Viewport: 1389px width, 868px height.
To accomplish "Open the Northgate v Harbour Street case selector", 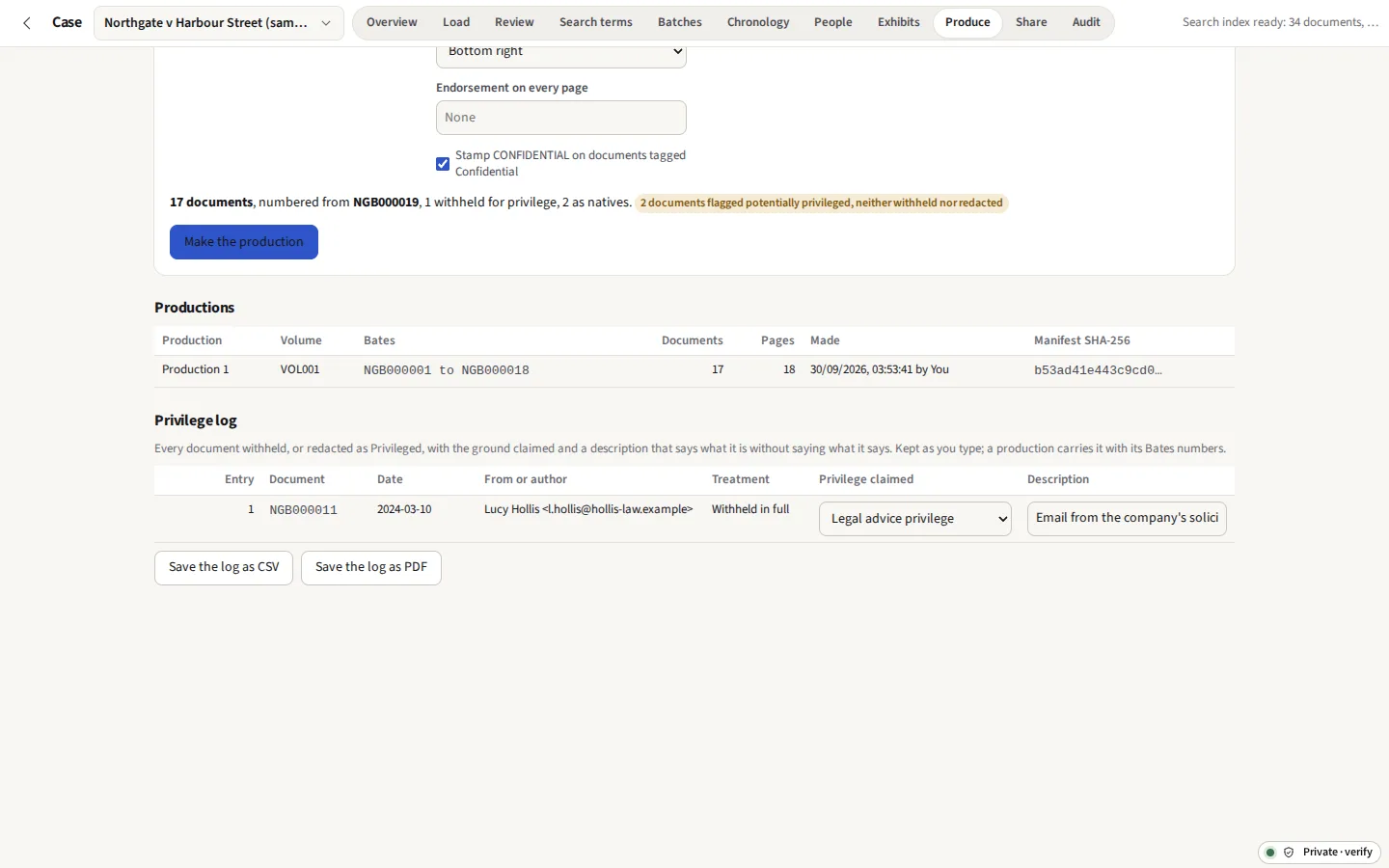I will point(219,23).
